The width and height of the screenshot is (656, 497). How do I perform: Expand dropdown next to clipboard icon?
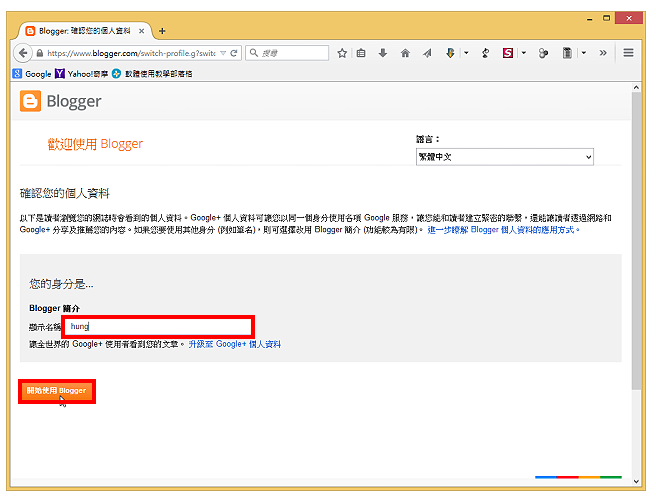pos(584,53)
